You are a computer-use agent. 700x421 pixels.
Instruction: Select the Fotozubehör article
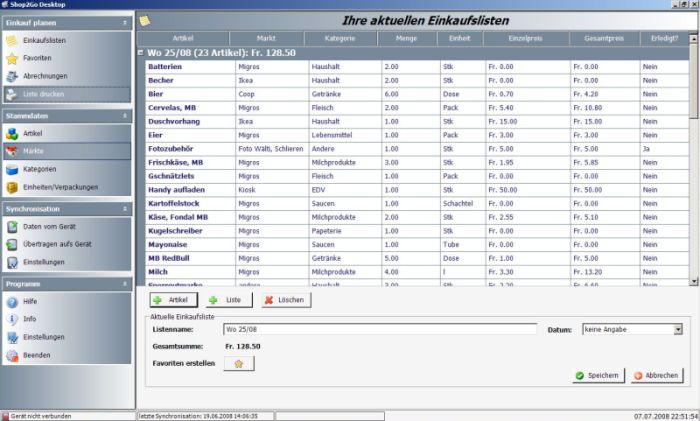pos(171,149)
